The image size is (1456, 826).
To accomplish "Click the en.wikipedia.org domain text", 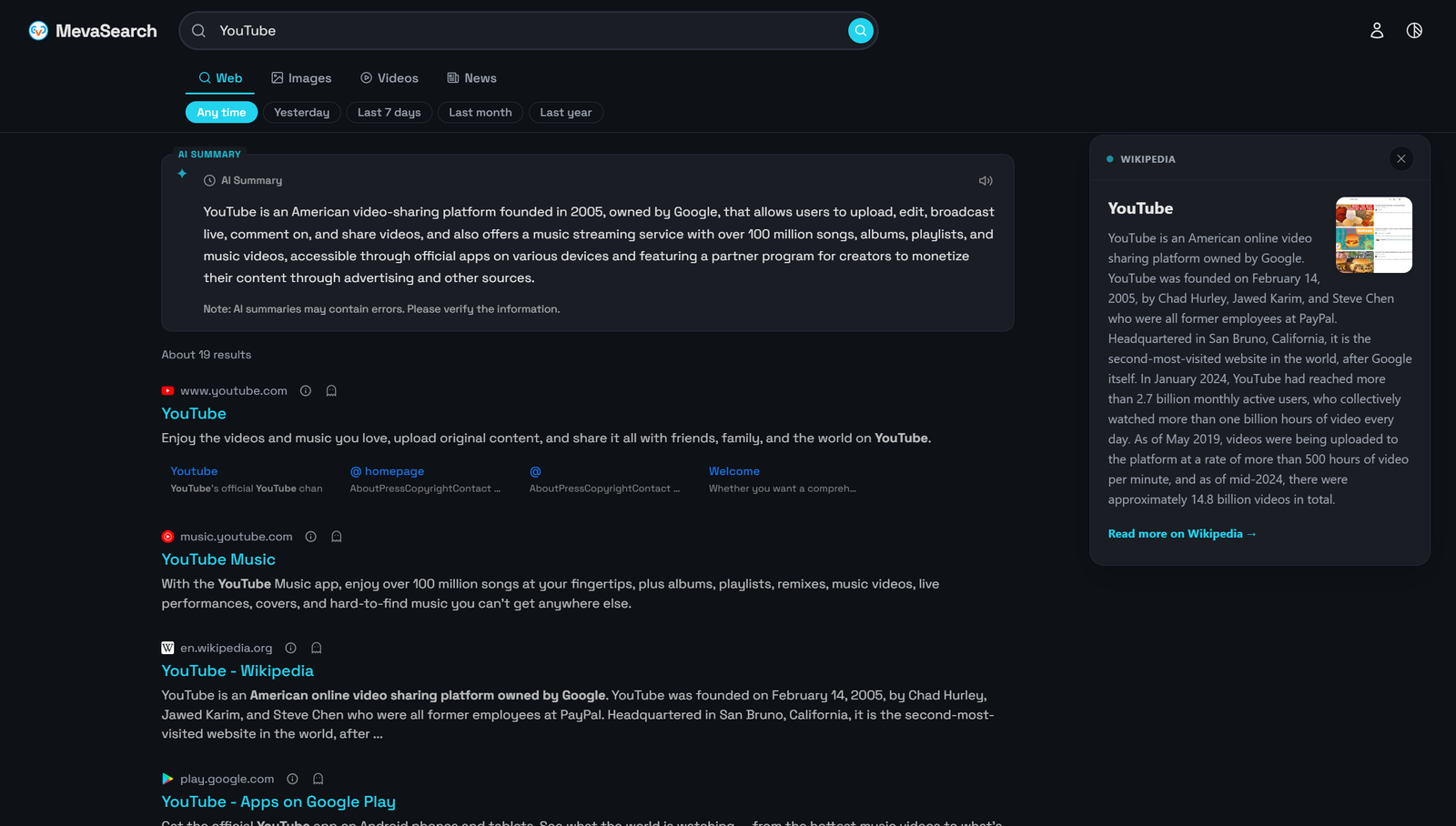I will (227, 649).
